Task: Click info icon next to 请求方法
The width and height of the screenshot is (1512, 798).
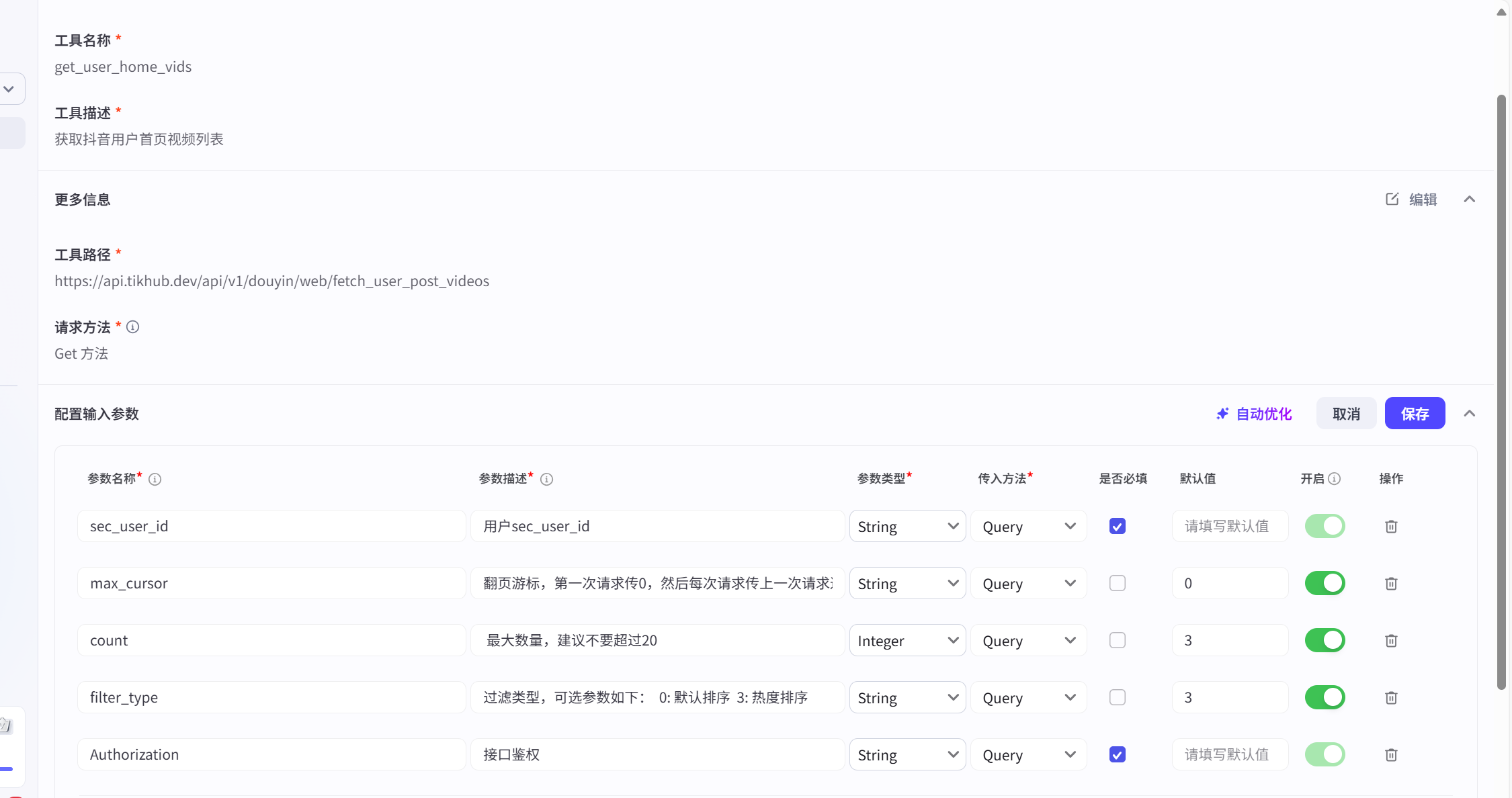Action: coord(132,327)
